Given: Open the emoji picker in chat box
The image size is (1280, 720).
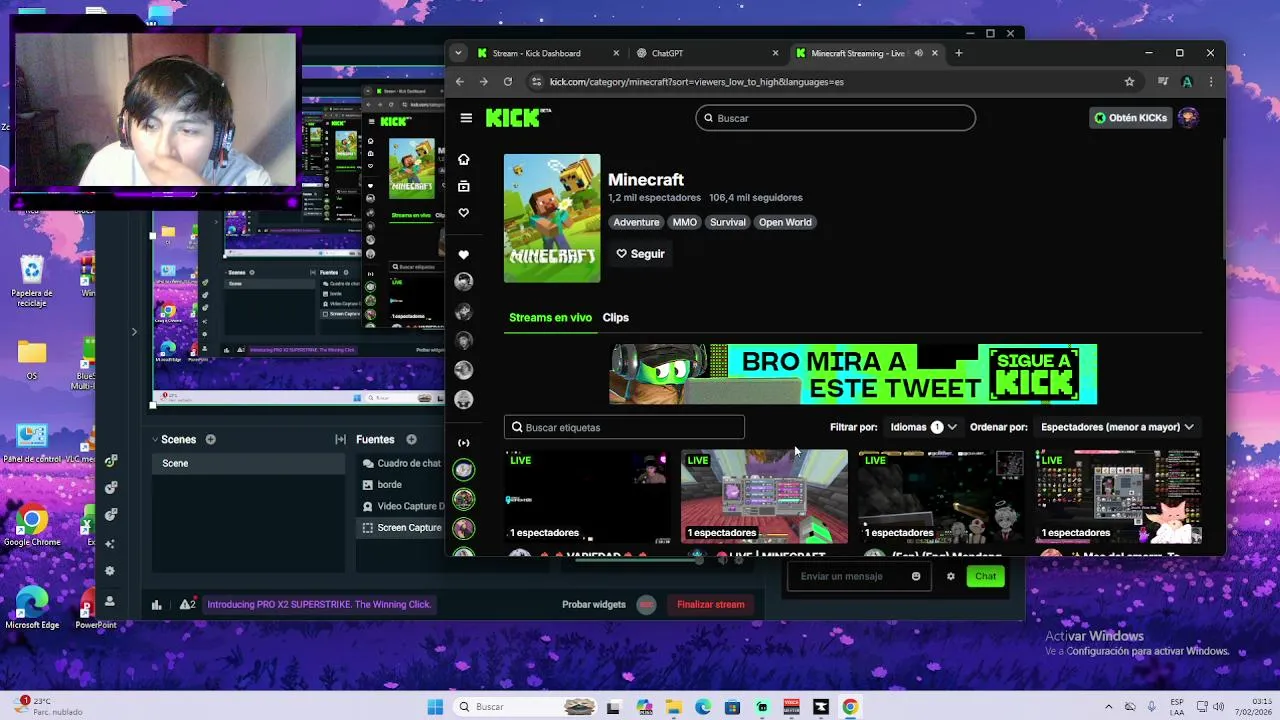Looking at the screenshot, I should point(916,576).
